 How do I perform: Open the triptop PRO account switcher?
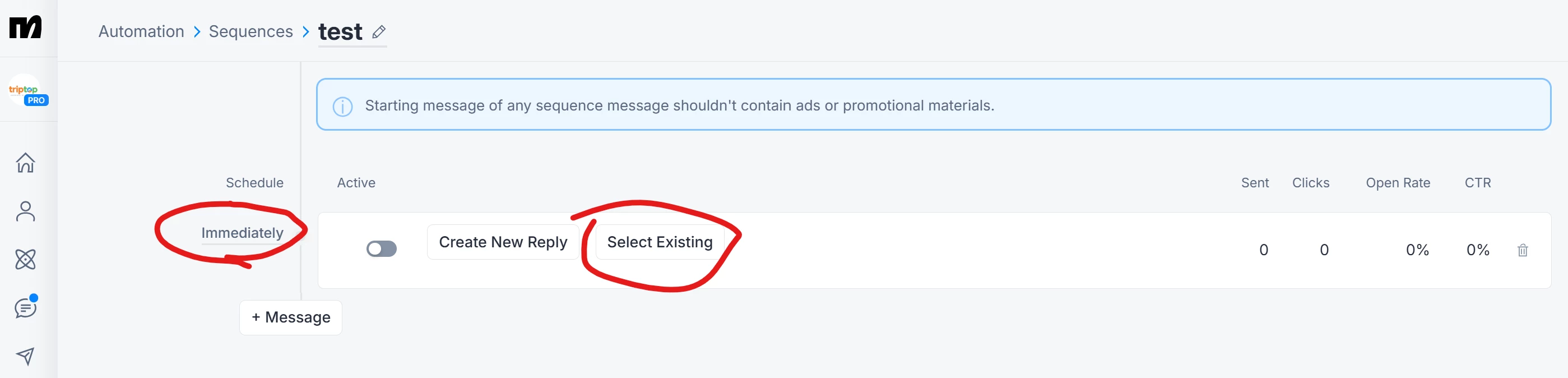[28, 91]
